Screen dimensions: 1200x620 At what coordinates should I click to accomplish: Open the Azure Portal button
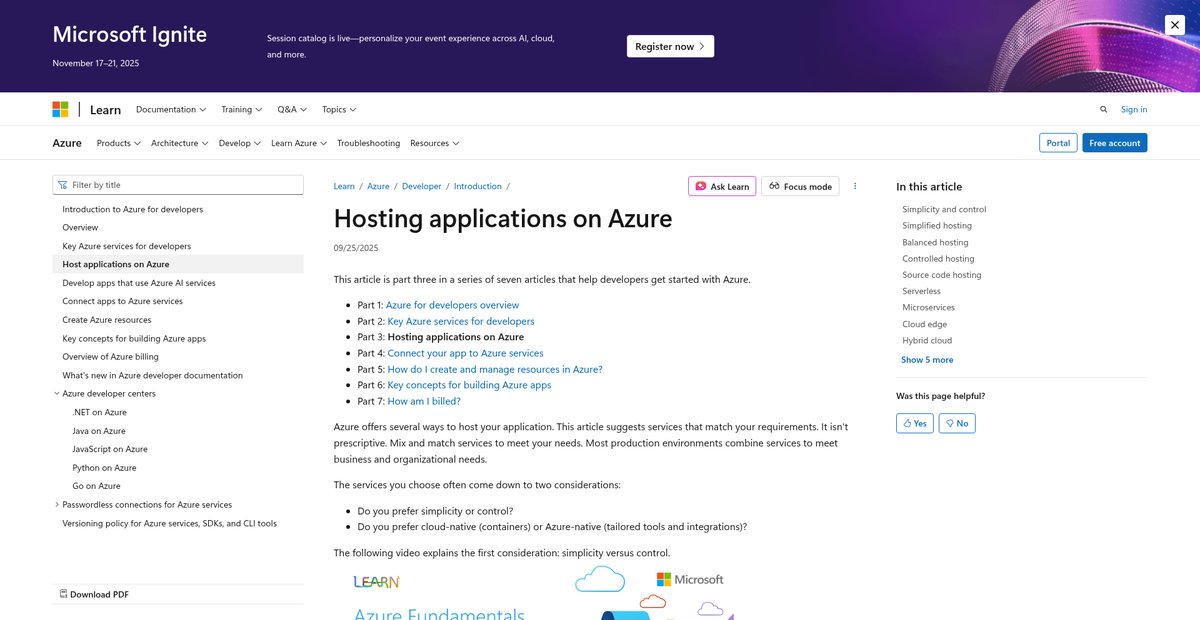1058,143
